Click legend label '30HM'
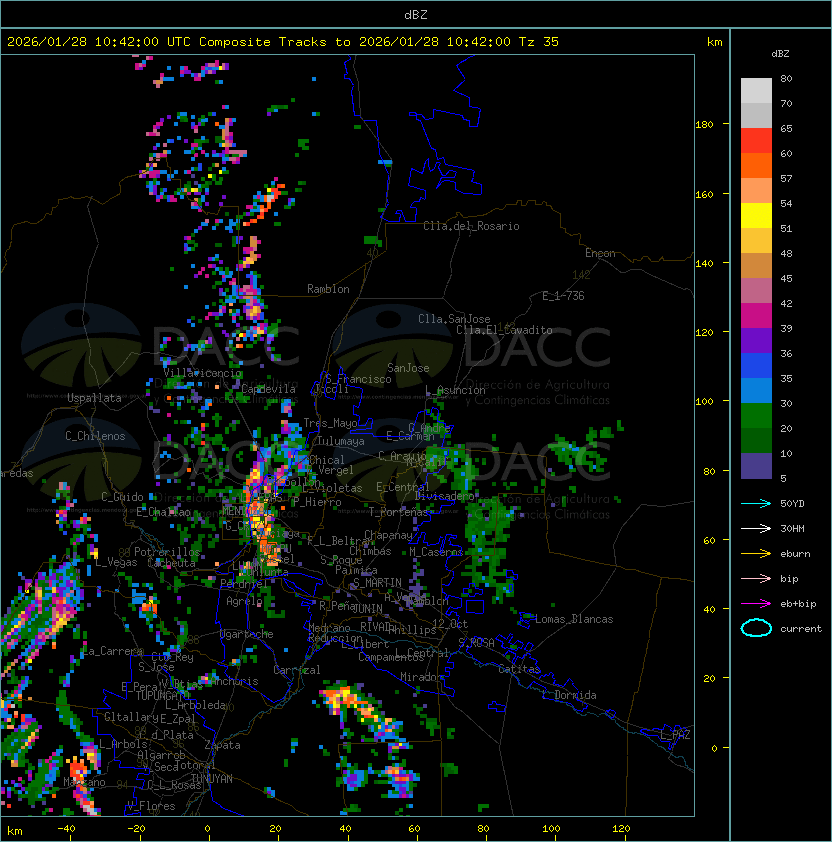The image size is (832, 842). [x=792, y=528]
